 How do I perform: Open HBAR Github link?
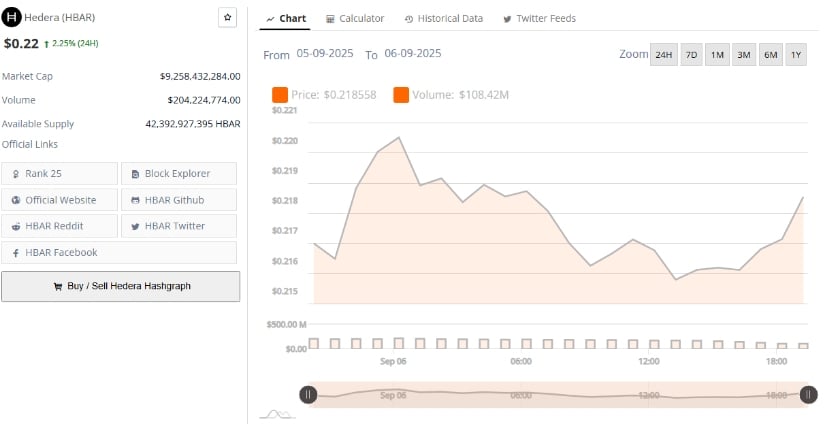(179, 200)
